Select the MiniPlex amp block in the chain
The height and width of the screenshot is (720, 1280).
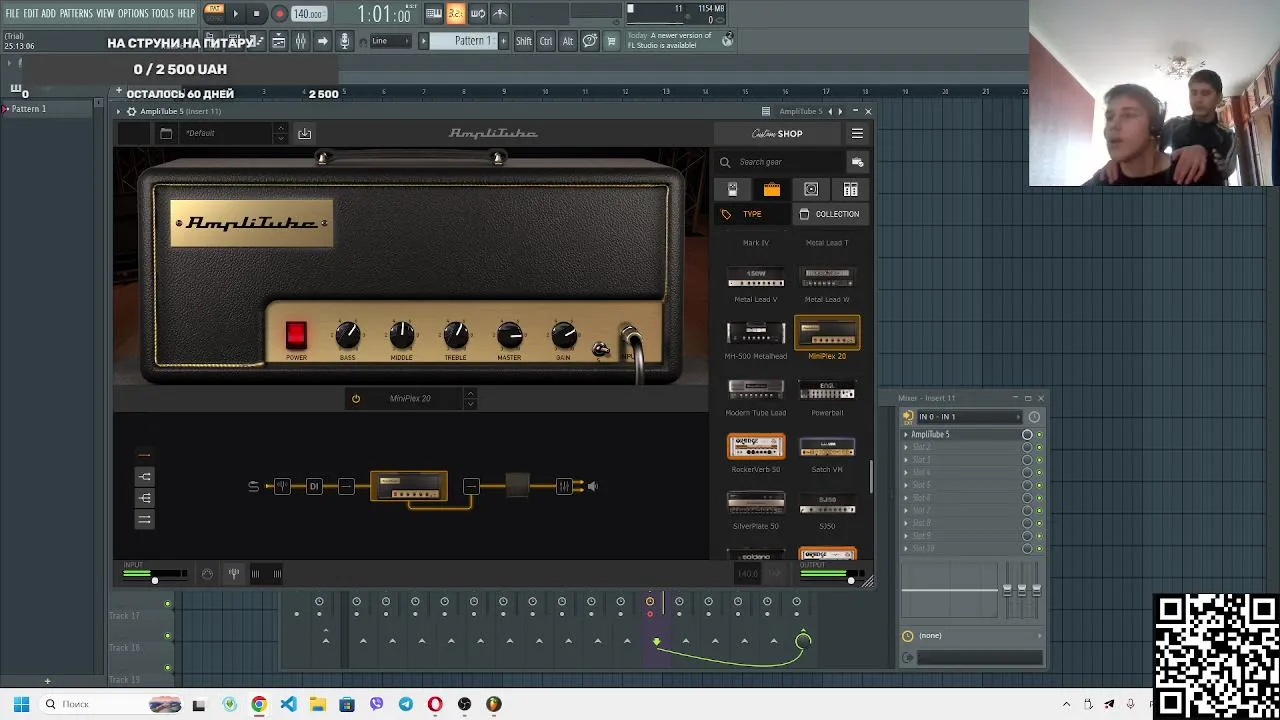(x=409, y=487)
